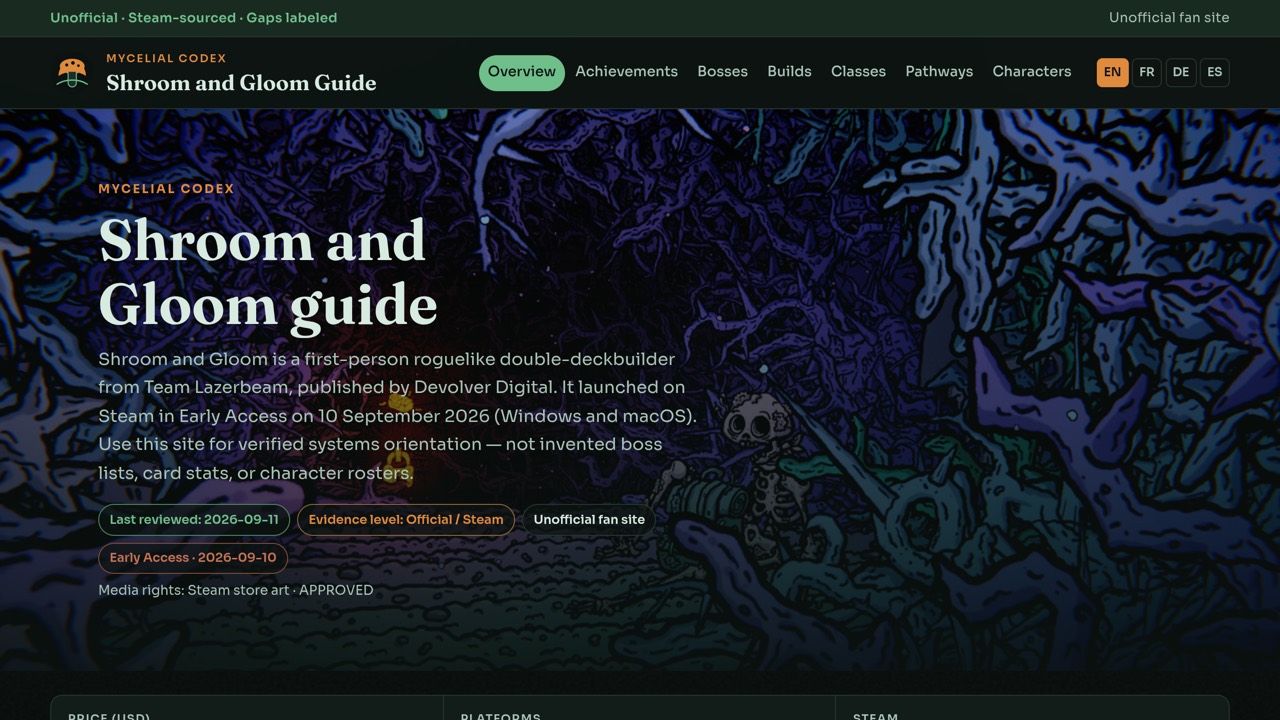Click the intro paragraph about Team Lazerbeam
The width and height of the screenshot is (1280, 720).
[398, 416]
